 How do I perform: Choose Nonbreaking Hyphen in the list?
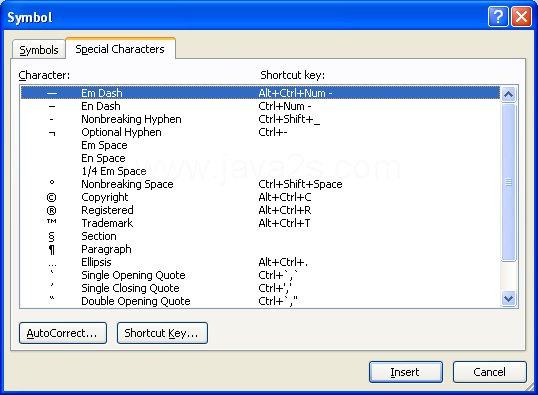coord(260,119)
